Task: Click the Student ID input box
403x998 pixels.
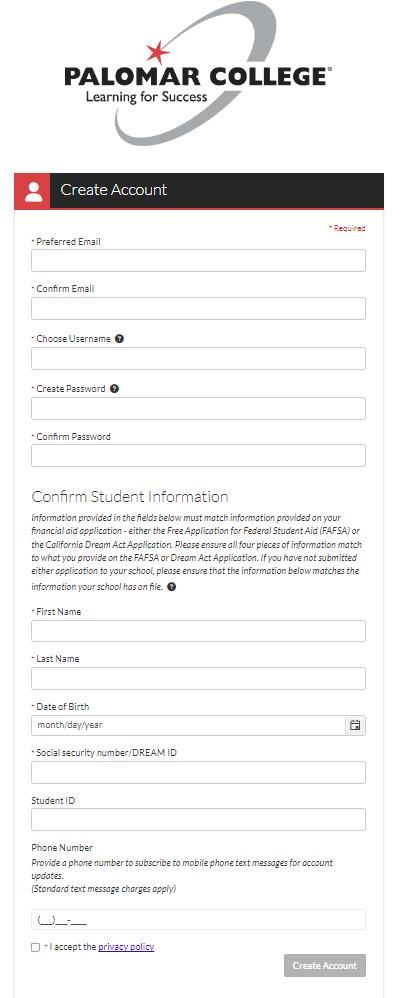Action: point(199,819)
